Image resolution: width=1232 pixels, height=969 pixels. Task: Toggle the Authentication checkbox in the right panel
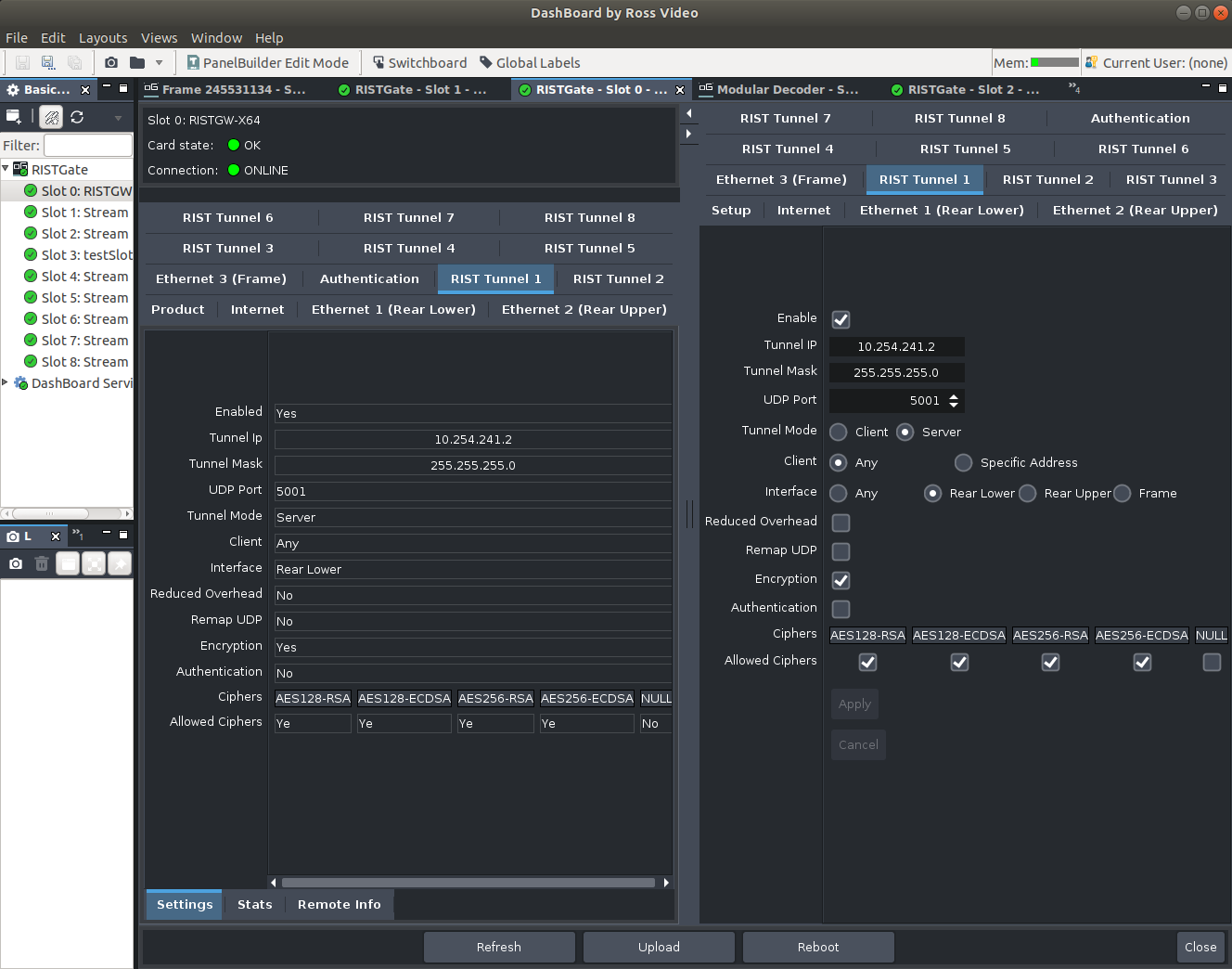click(x=841, y=609)
